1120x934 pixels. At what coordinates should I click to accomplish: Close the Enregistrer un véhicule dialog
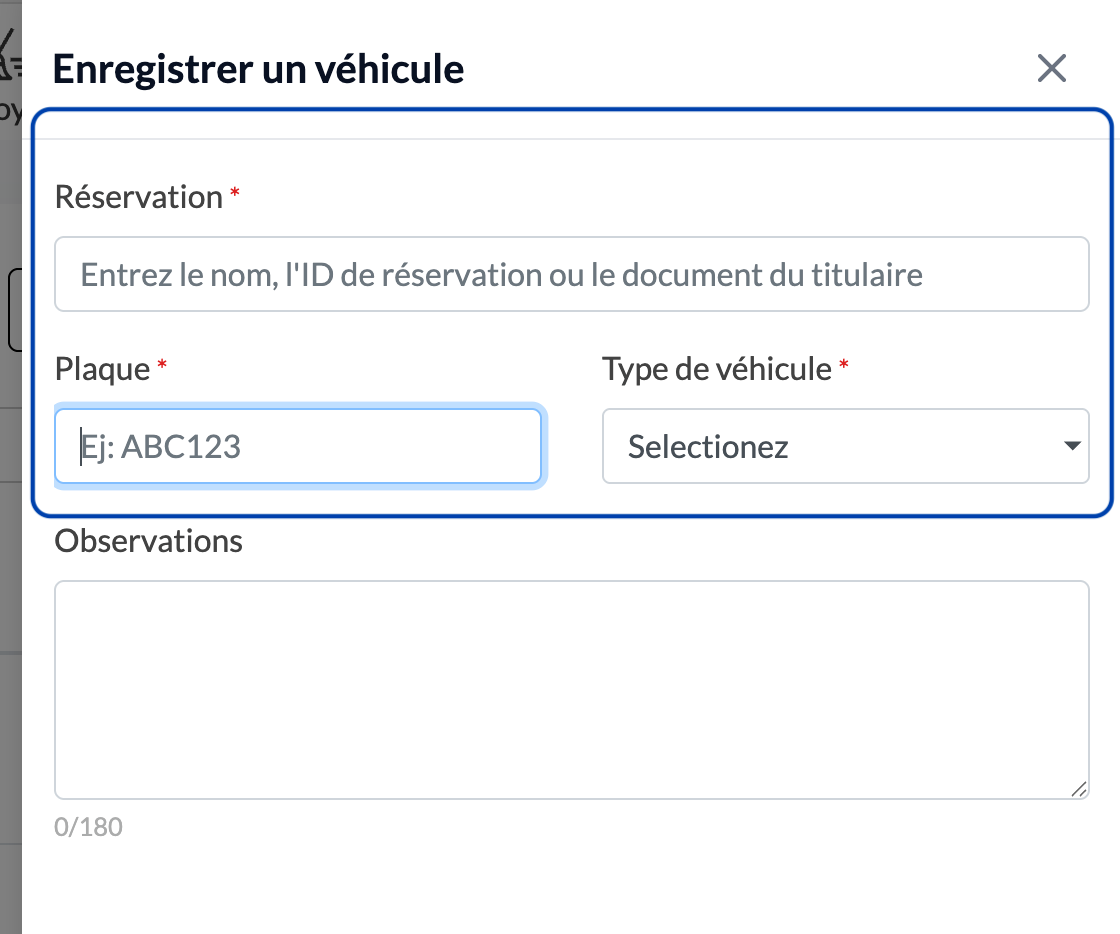point(1051,69)
